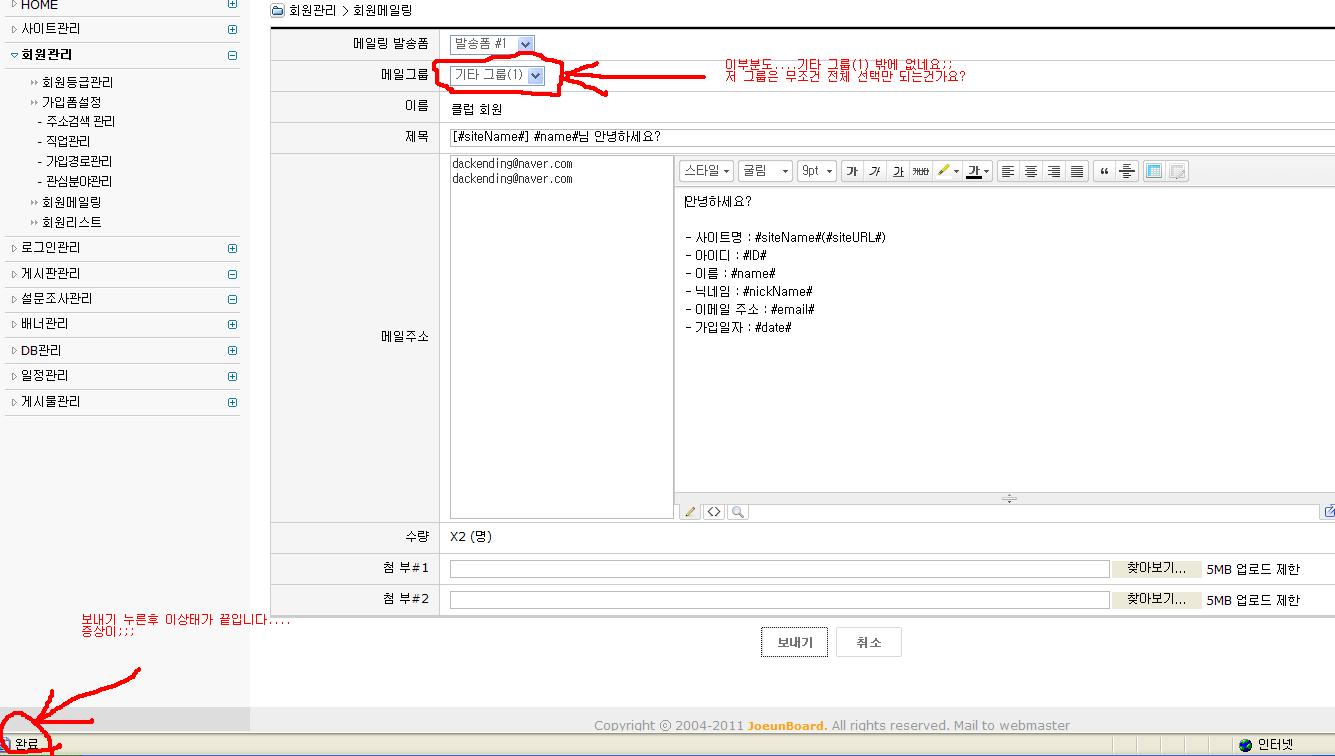Center align text in the editor

(1031, 171)
